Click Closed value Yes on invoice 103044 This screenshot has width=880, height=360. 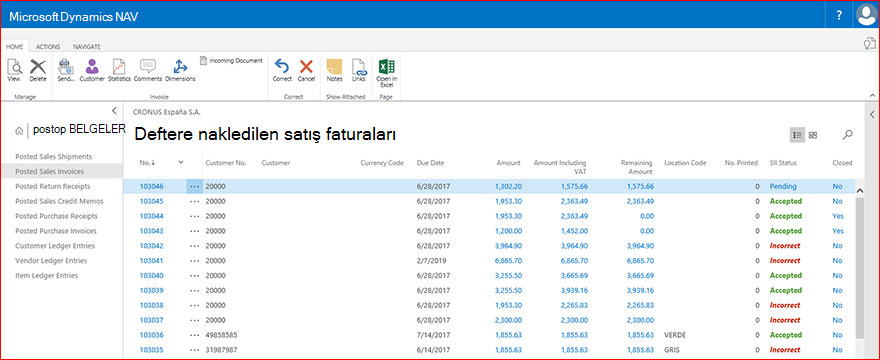click(838, 216)
